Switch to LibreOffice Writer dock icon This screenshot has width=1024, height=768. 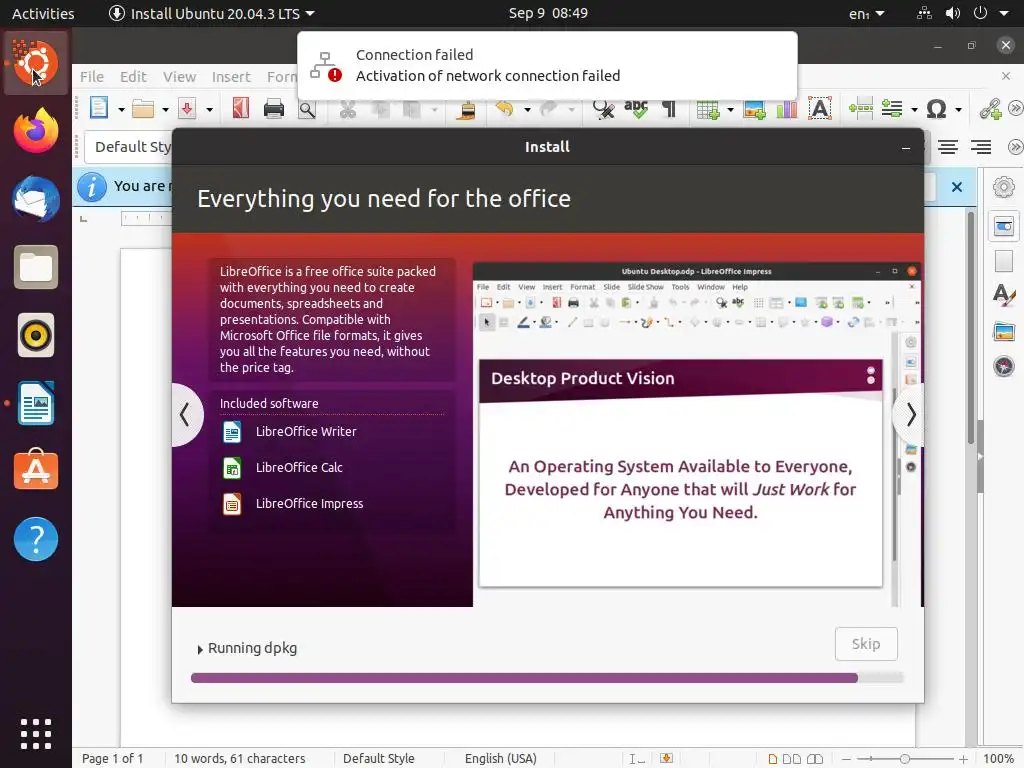click(36, 403)
